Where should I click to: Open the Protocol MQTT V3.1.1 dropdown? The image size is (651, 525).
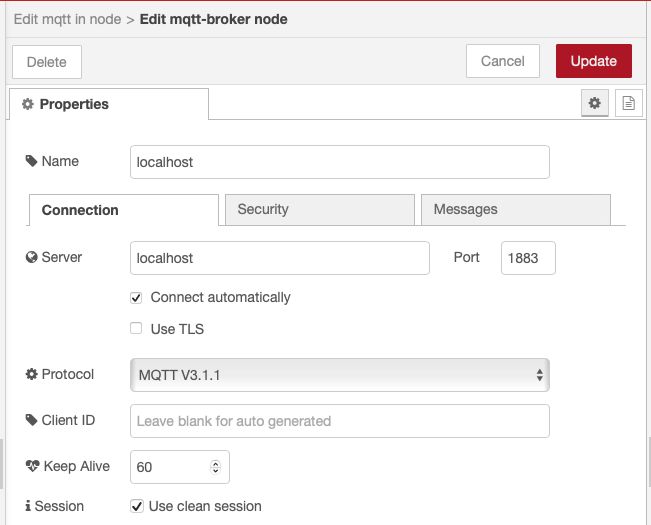[340, 375]
